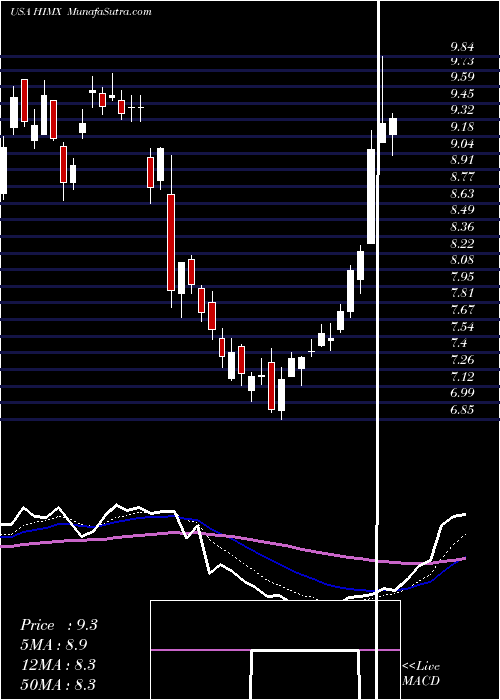Click the 9.45 price axis label
The width and height of the screenshot is (500, 700).
pyautogui.click(x=462, y=94)
